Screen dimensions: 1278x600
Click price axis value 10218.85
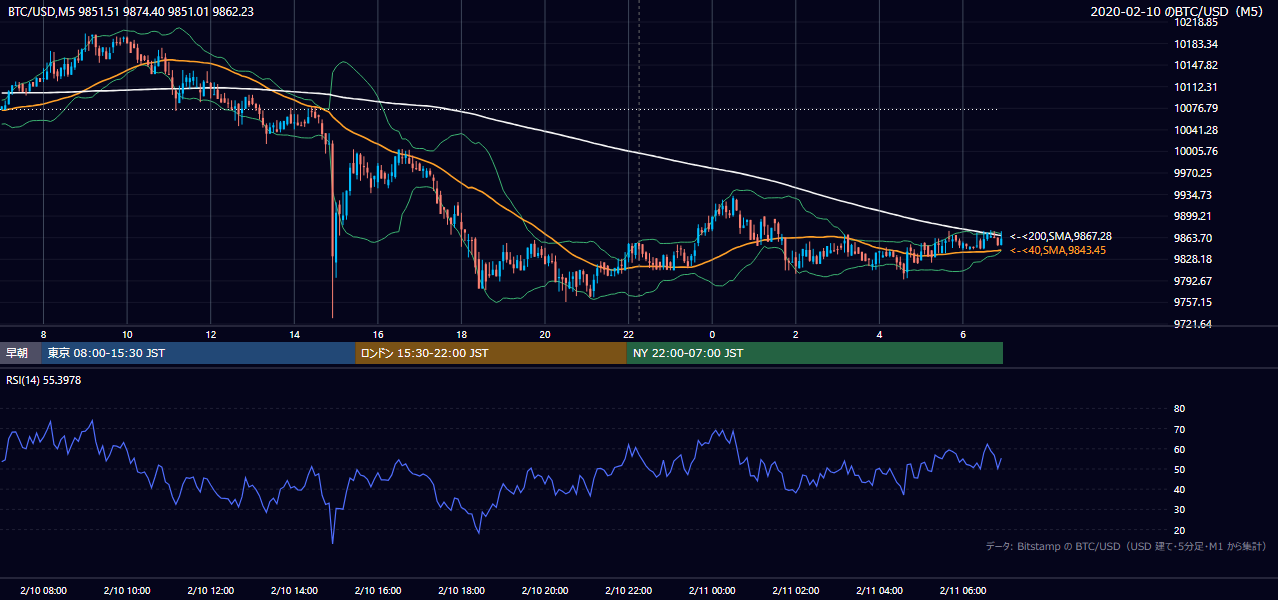point(1196,22)
